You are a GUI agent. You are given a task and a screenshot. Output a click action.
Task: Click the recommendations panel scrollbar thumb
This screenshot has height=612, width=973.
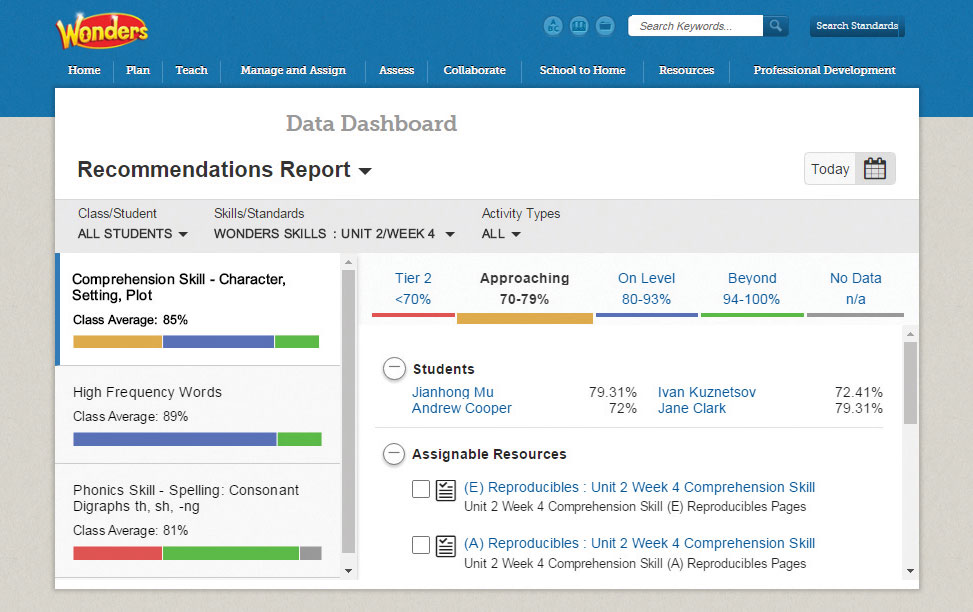910,383
